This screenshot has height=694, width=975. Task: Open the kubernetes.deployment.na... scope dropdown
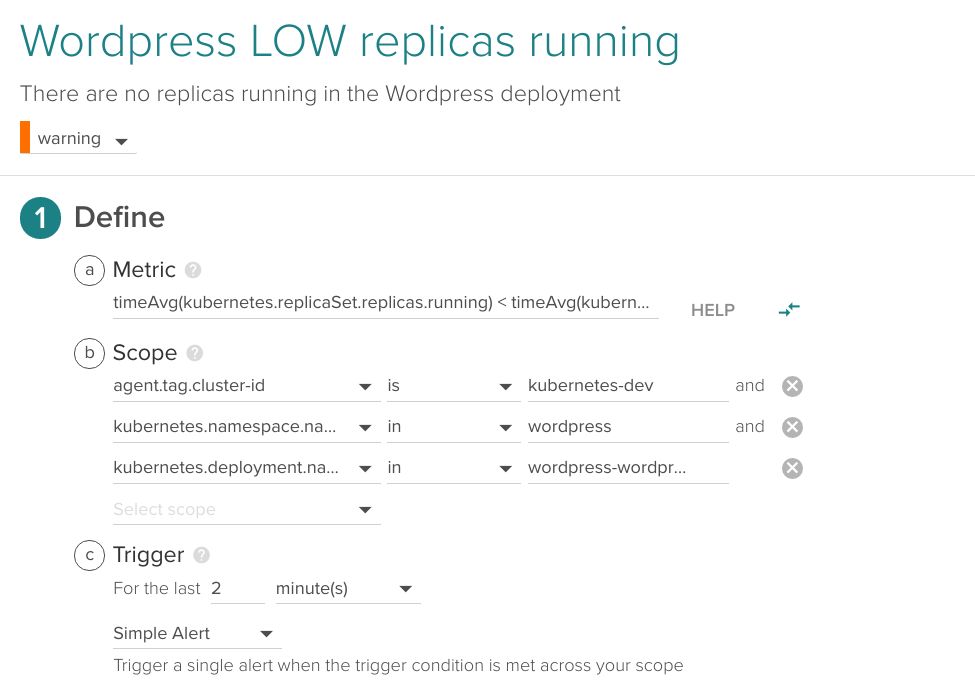[x=246, y=468]
